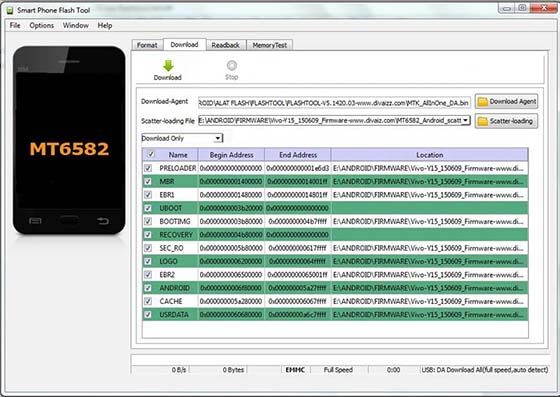This screenshot has height=397, width=560.
Task: Click the Begin Address column header
Action: pyautogui.click(x=231, y=155)
